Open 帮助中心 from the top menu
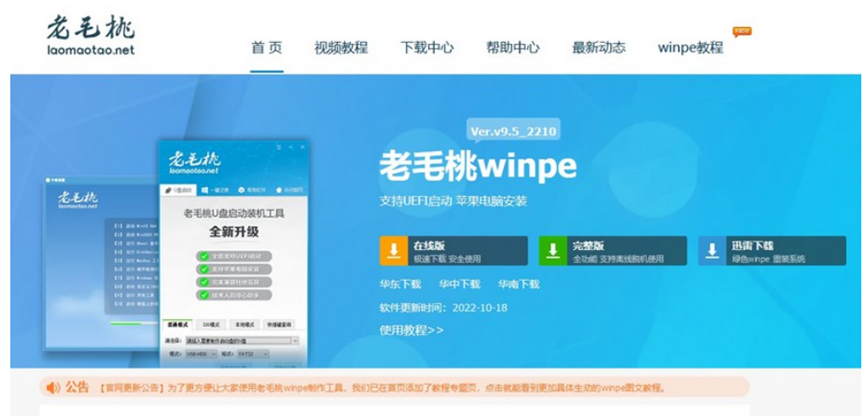The image size is (865, 416). pos(513,47)
